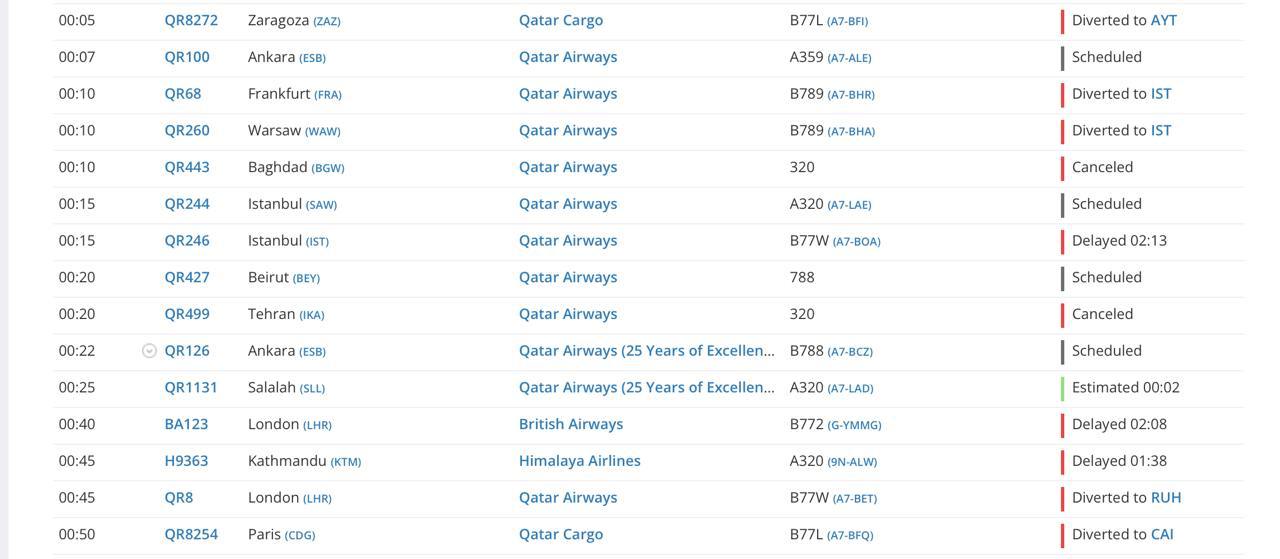Click the Himalaya Airlines link
Image resolution: width=1280 pixels, height=559 pixels.
click(579, 461)
